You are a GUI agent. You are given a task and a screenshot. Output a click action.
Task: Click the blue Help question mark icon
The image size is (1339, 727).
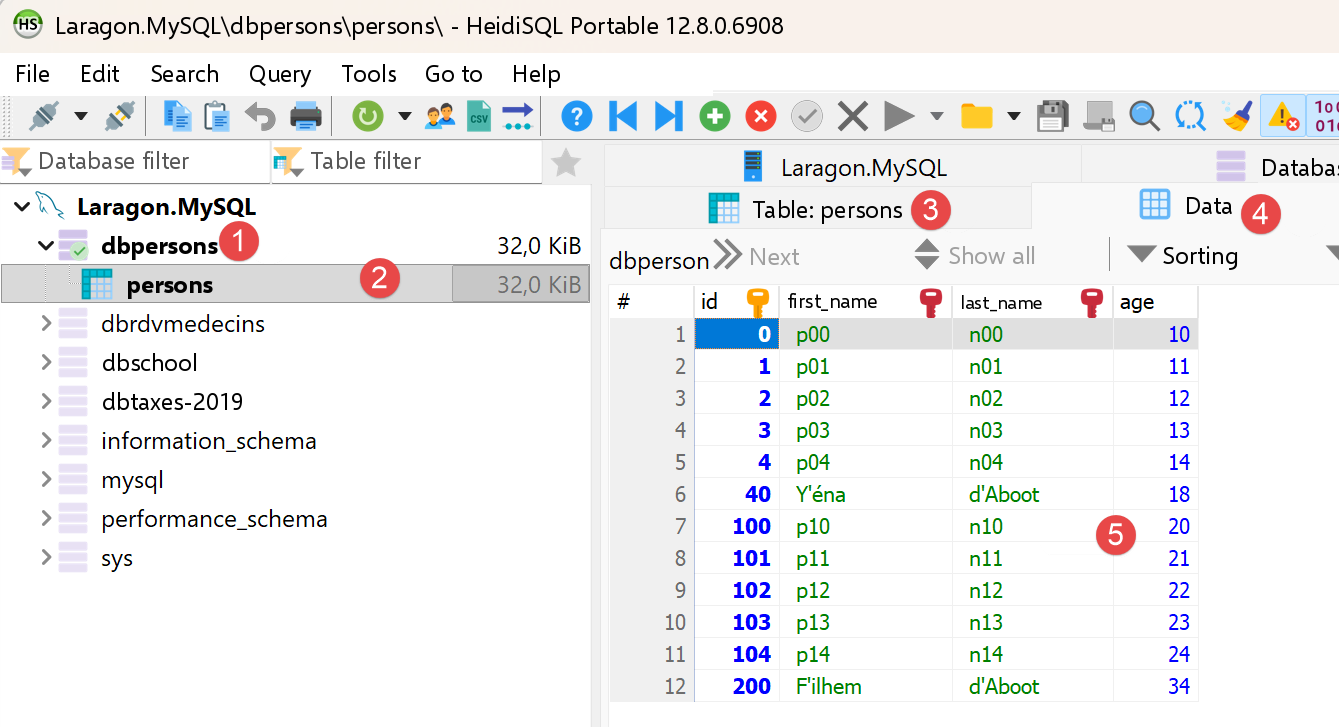576,116
